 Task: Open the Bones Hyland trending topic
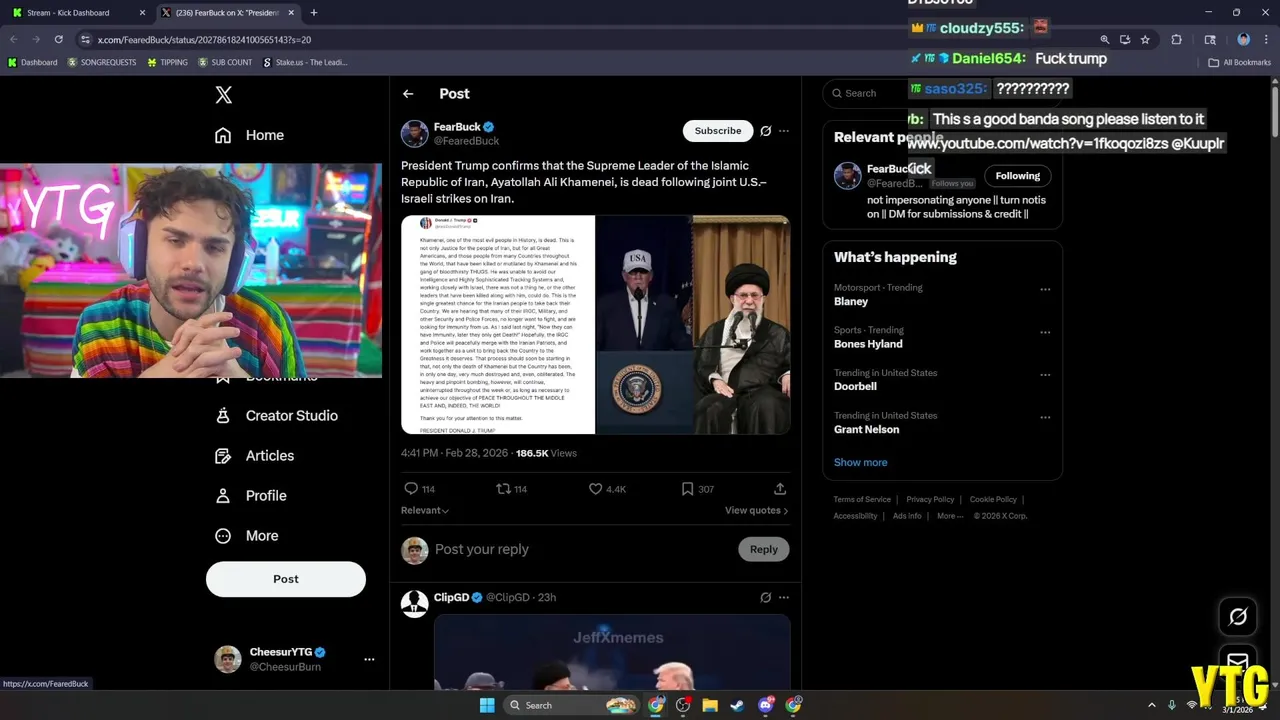tap(868, 344)
